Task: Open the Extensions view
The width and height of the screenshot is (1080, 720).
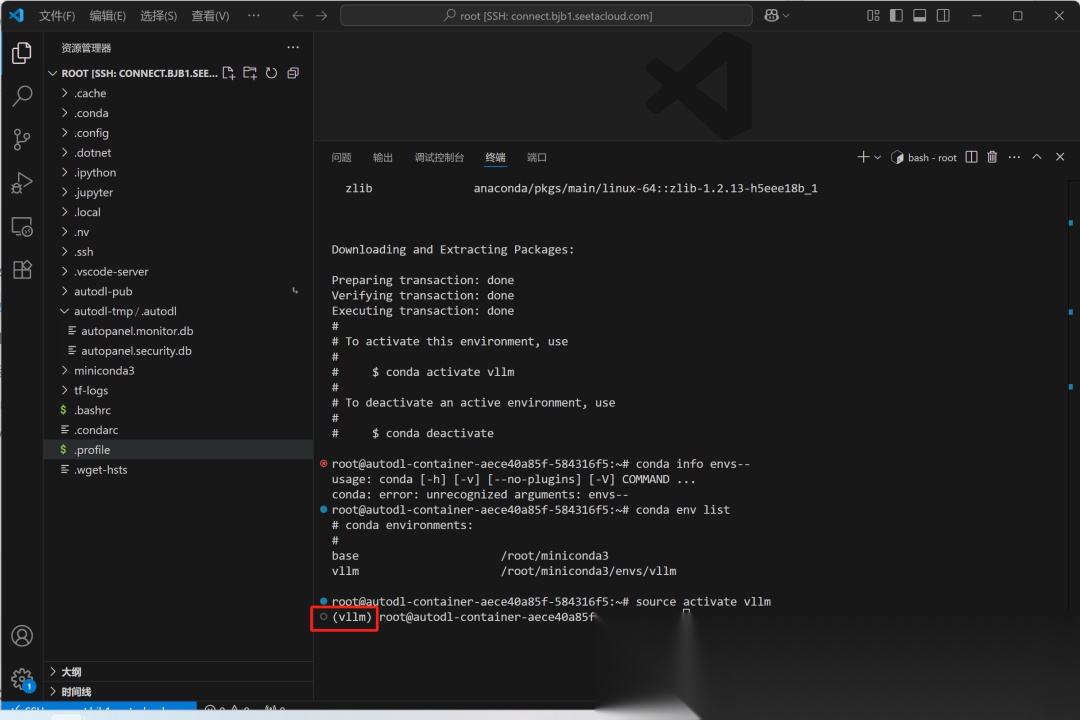Action: [22, 269]
